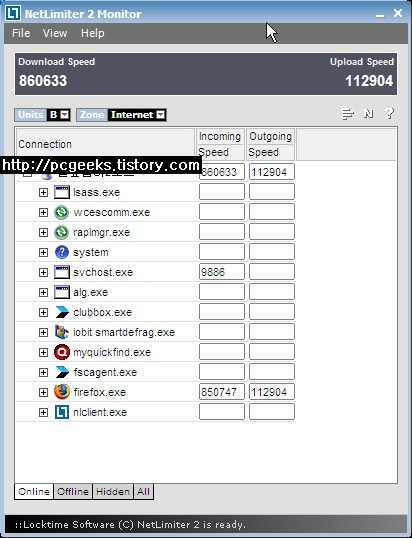Select the svchost.exe process name

103,272
